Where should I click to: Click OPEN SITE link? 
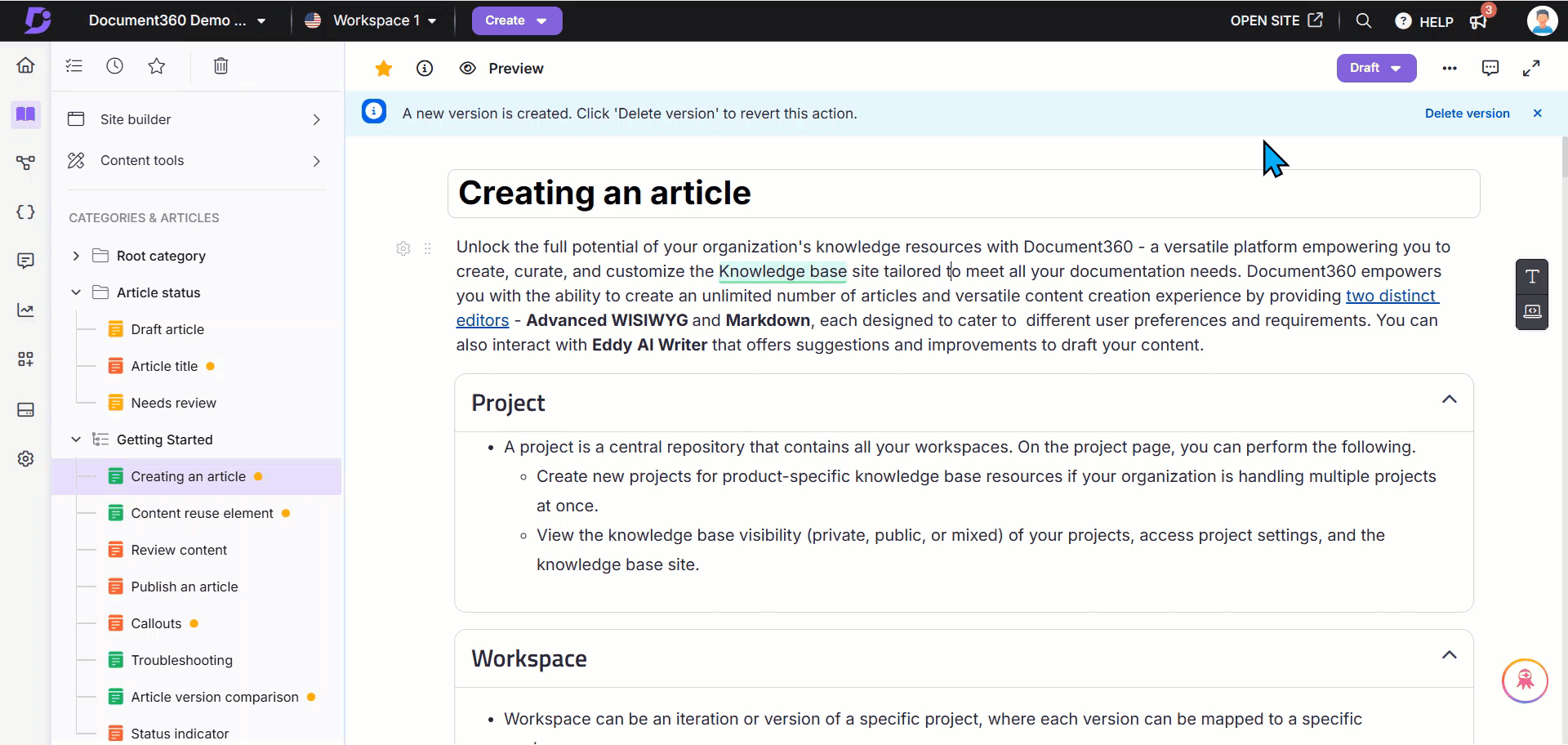pos(1276,20)
